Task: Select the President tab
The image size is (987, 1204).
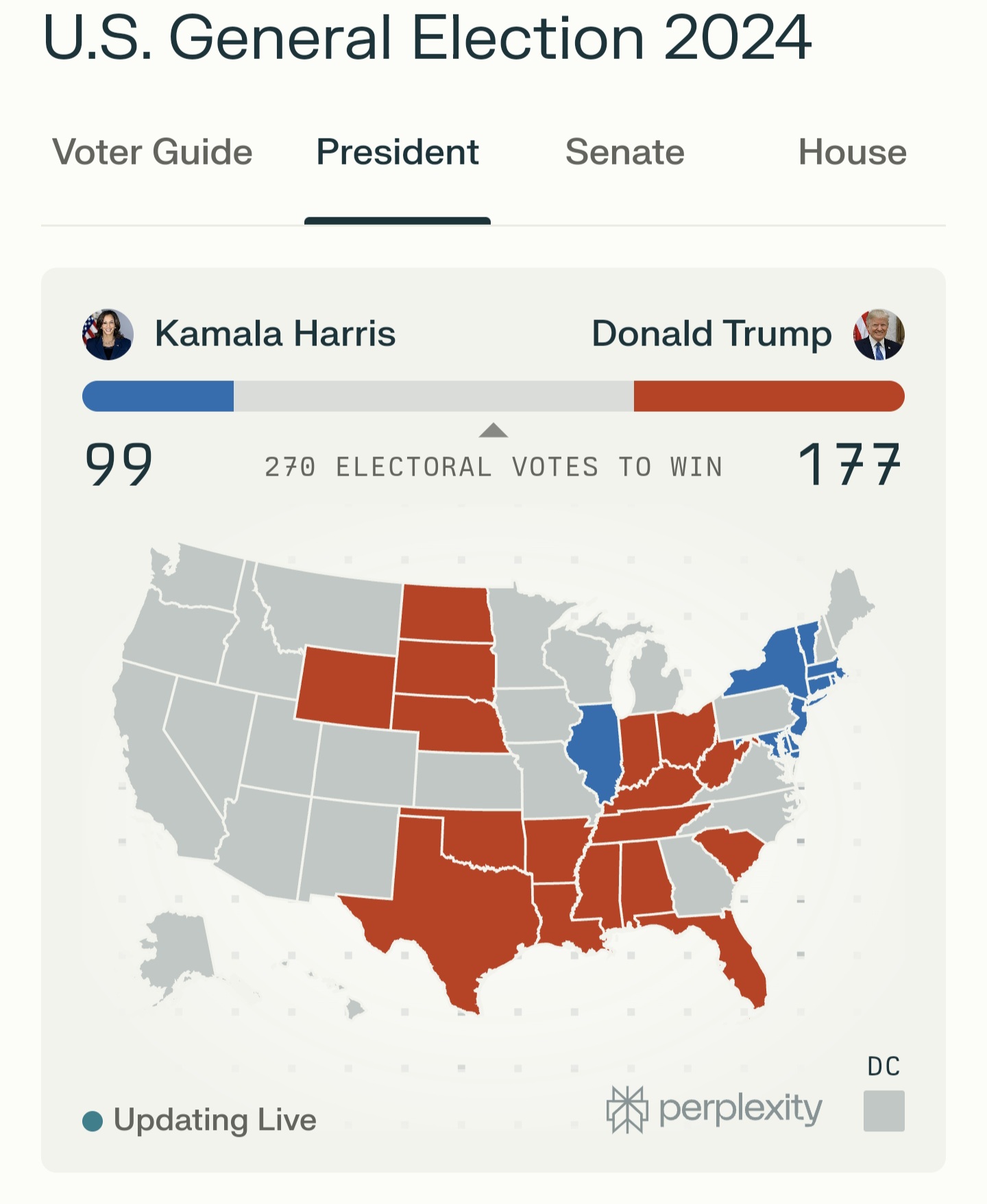Action: (x=398, y=152)
